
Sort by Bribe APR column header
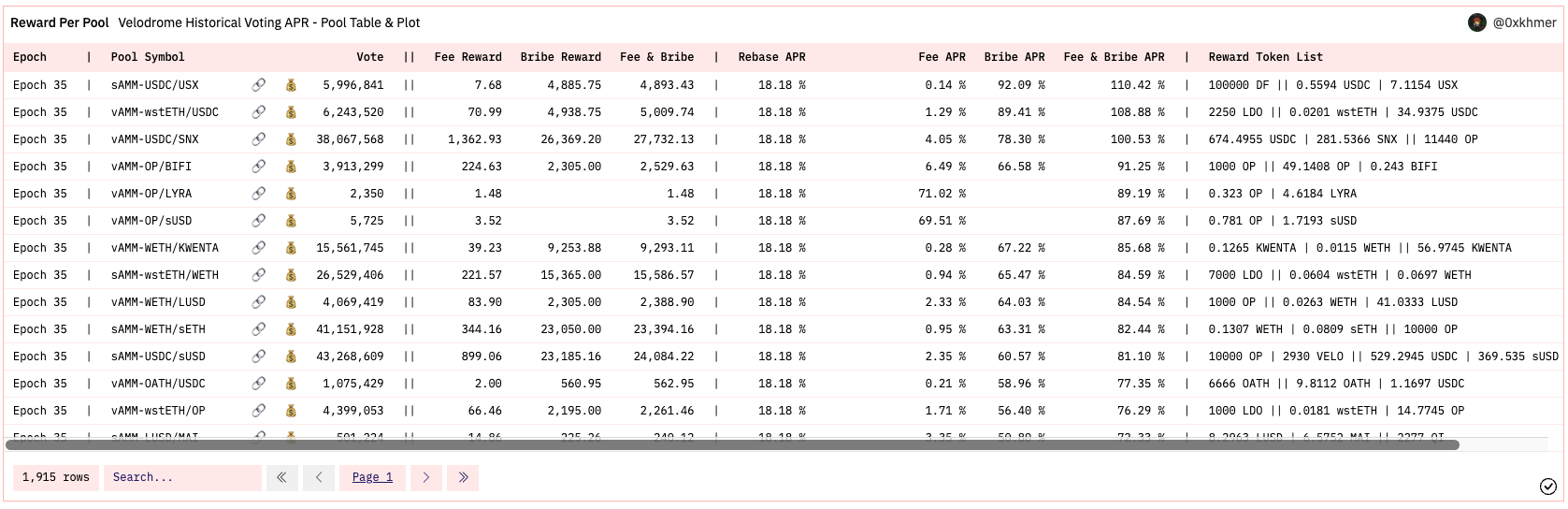coord(1014,57)
